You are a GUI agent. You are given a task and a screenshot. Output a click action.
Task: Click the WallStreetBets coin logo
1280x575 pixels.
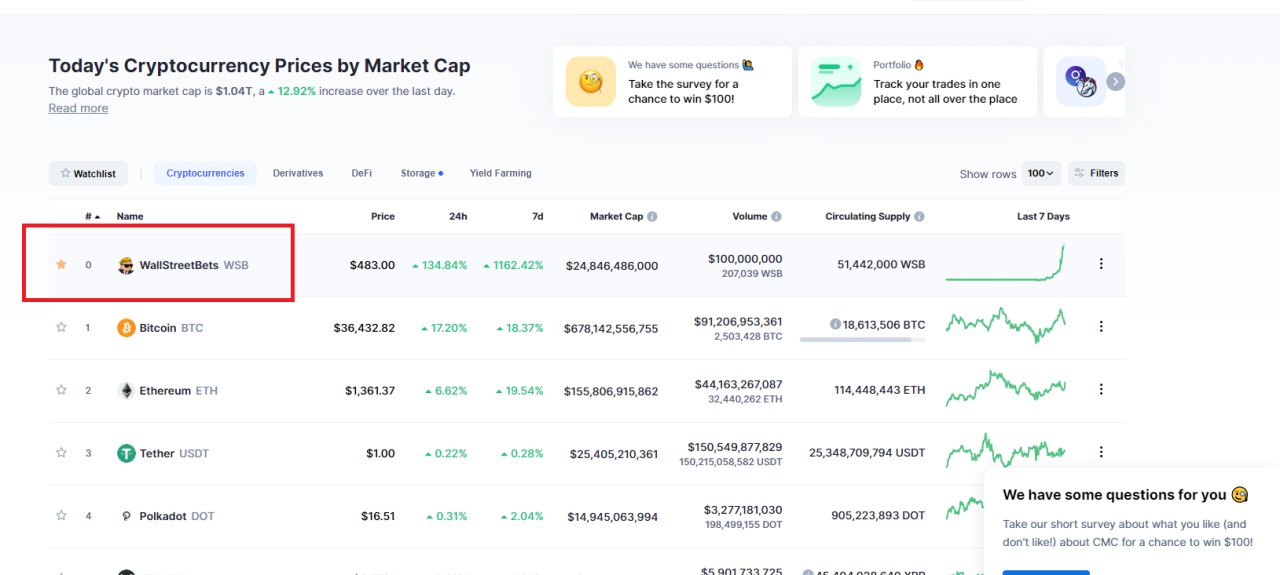pyautogui.click(x=126, y=265)
